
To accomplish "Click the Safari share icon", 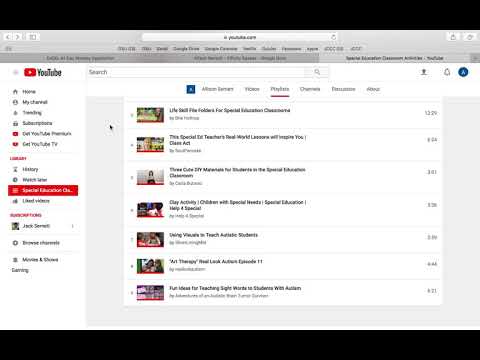I will (453, 37).
